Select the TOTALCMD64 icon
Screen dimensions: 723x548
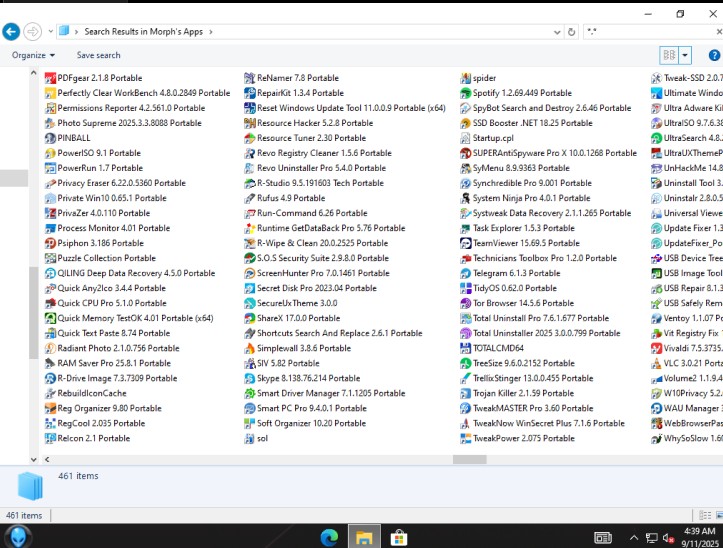(x=465, y=348)
